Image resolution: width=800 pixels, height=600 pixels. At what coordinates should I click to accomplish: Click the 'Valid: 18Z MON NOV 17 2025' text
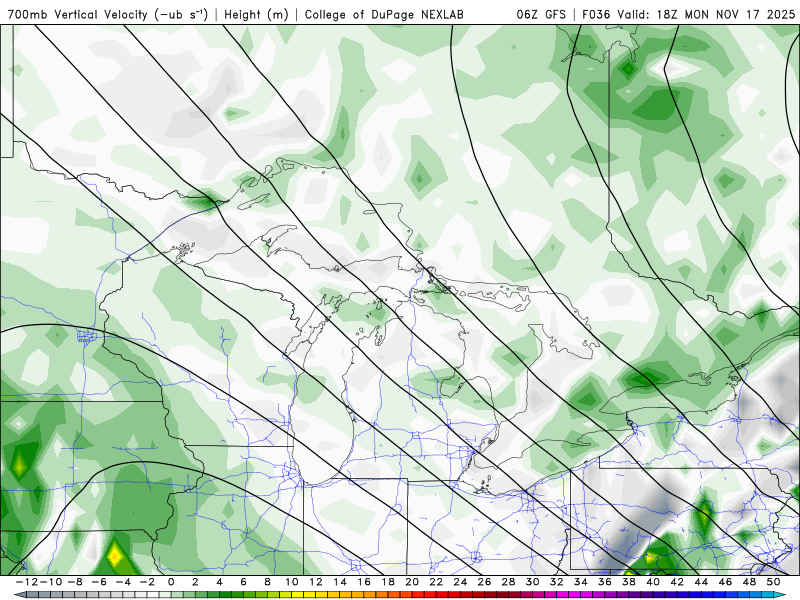706,15
